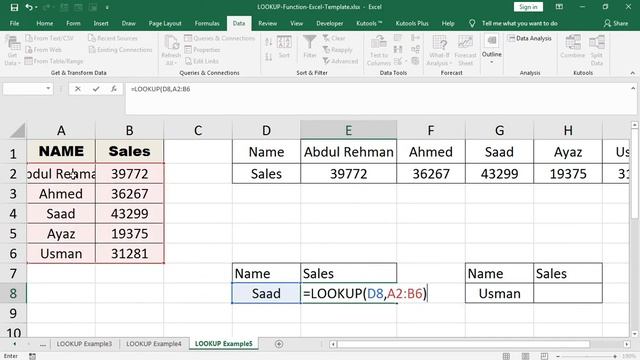Switch to the Review tab
Viewport: 640px width, 360px height.
[267, 23]
